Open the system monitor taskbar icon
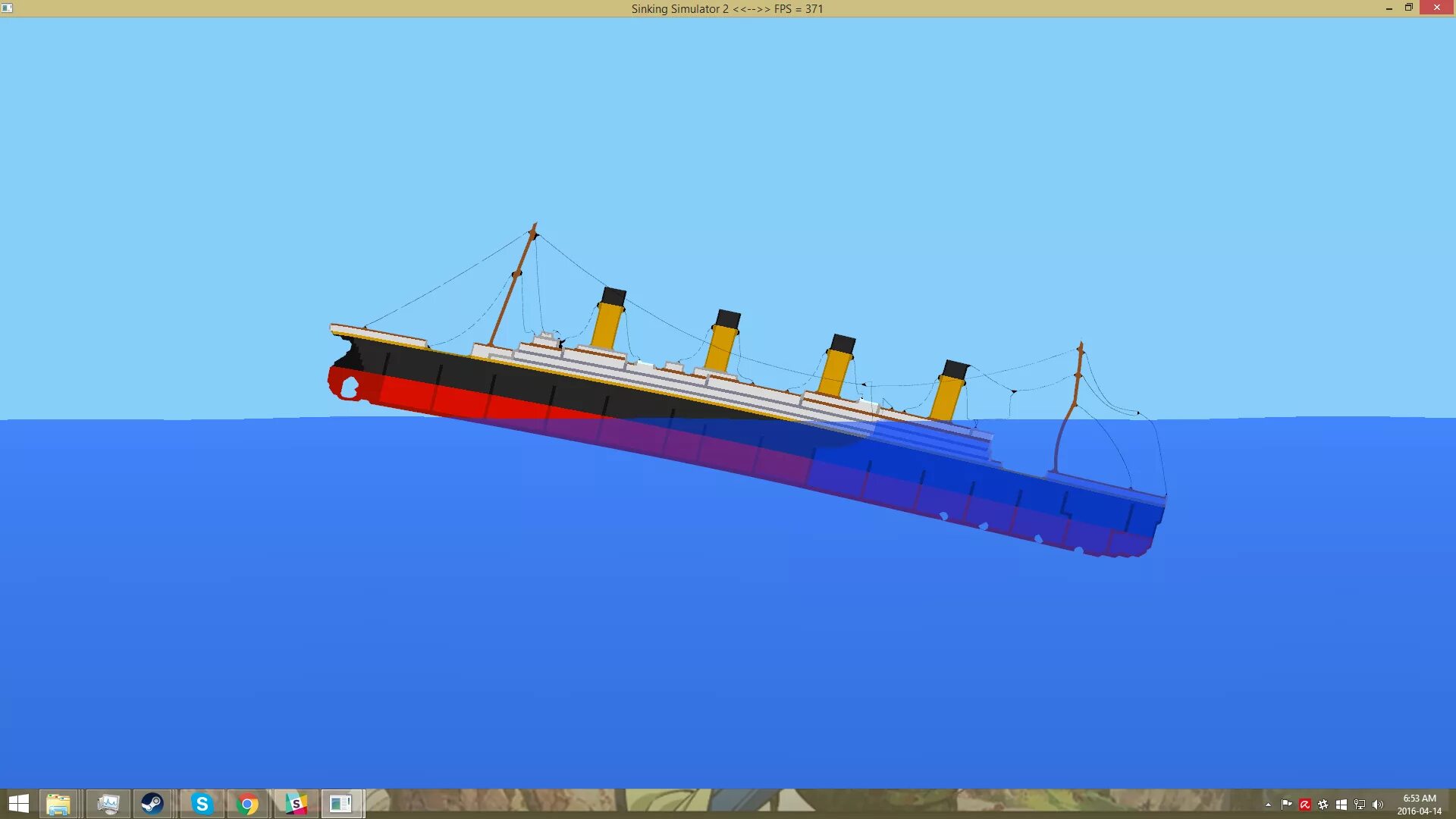This screenshot has width=1456, height=819. pos(108,804)
